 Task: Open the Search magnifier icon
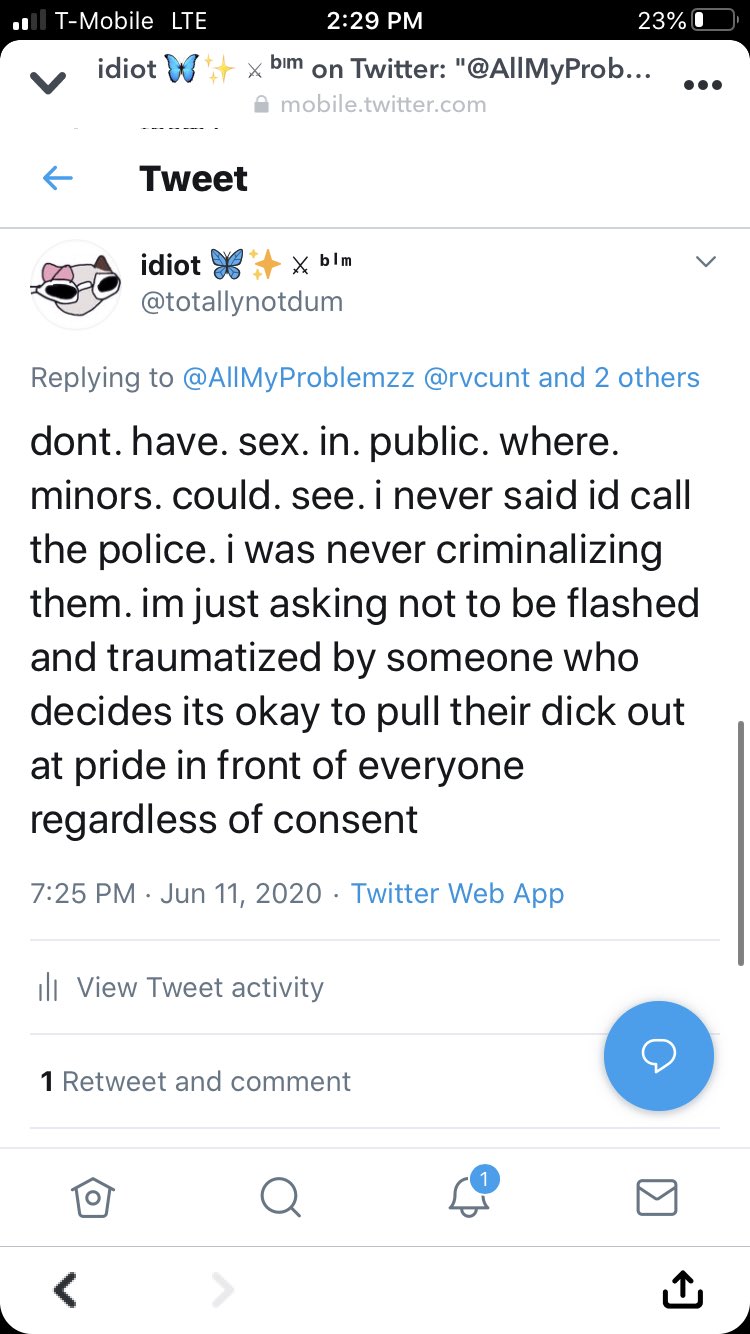coord(279,1196)
